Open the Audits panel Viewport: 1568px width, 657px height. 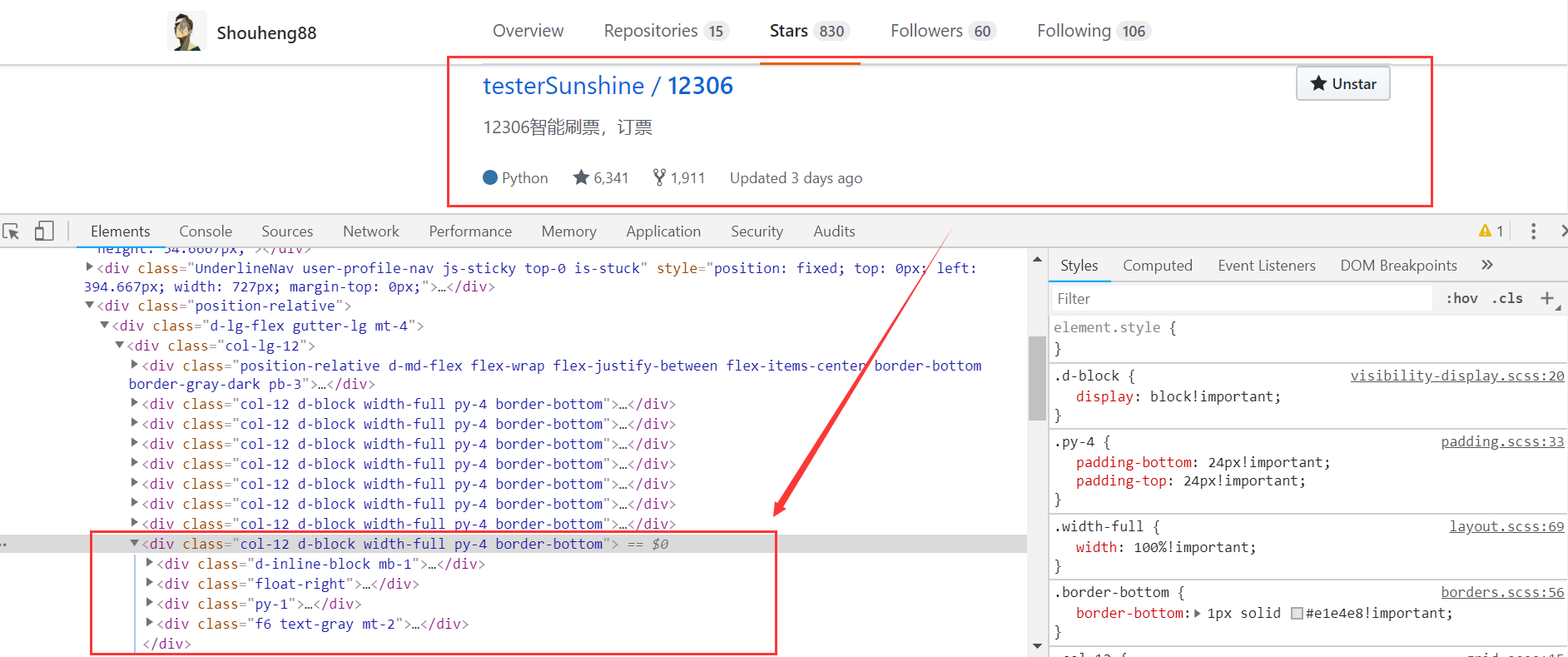(834, 231)
